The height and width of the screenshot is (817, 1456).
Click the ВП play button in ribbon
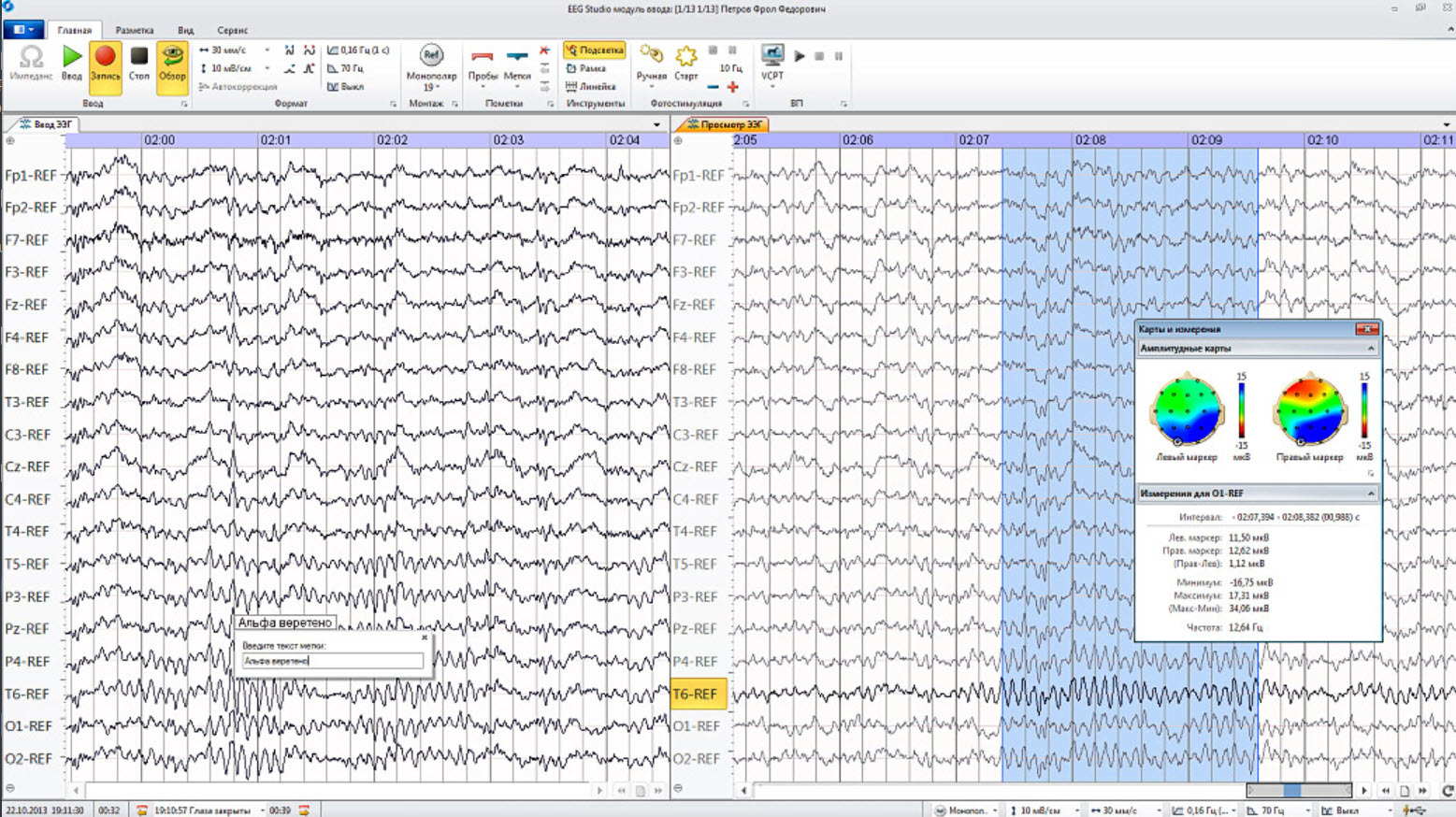(x=800, y=56)
